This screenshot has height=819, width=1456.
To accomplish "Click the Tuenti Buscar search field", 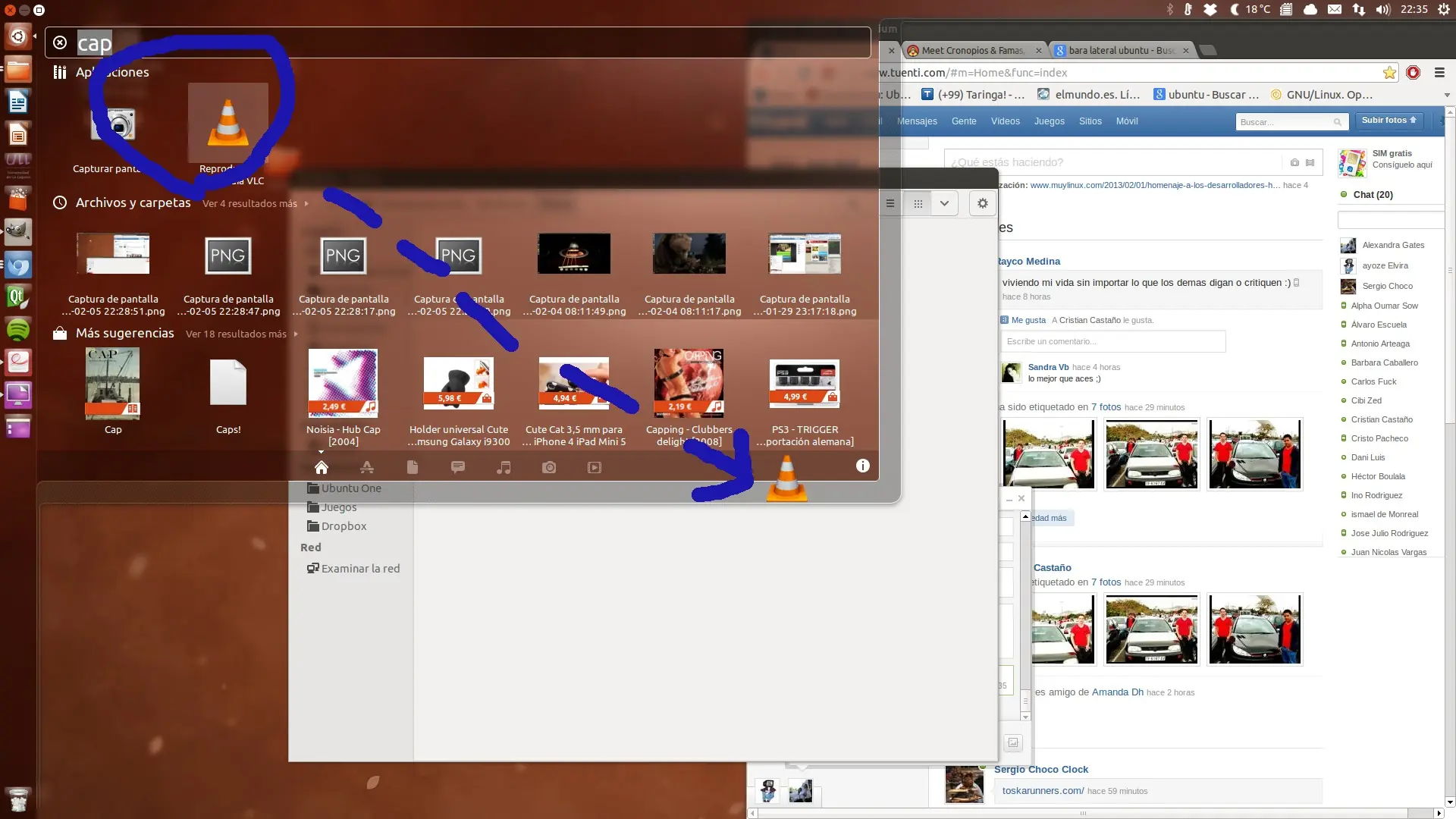I will pyautogui.click(x=1291, y=122).
